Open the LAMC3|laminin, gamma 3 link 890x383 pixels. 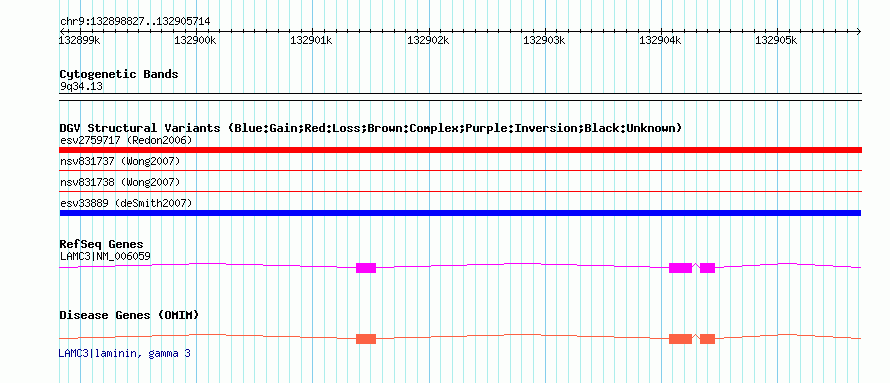point(124,353)
